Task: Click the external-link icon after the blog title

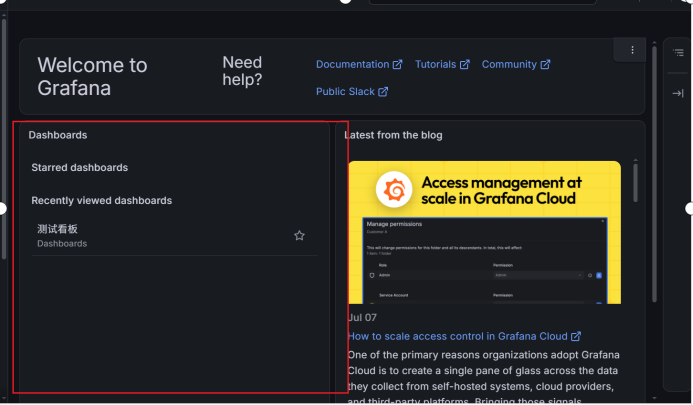Action: [x=575, y=336]
